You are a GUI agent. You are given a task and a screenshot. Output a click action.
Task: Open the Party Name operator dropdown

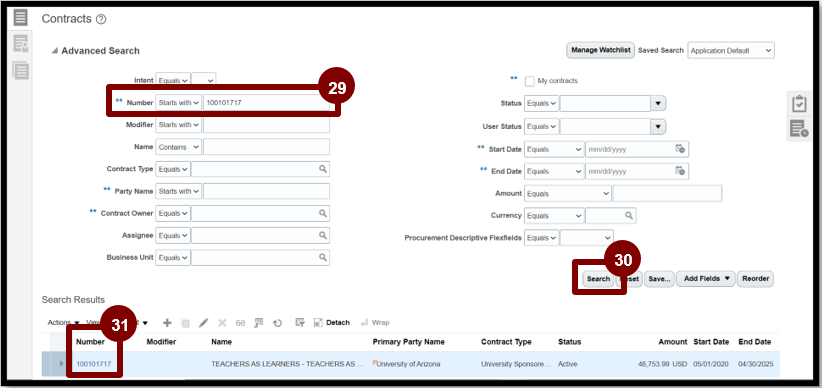(179, 191)
